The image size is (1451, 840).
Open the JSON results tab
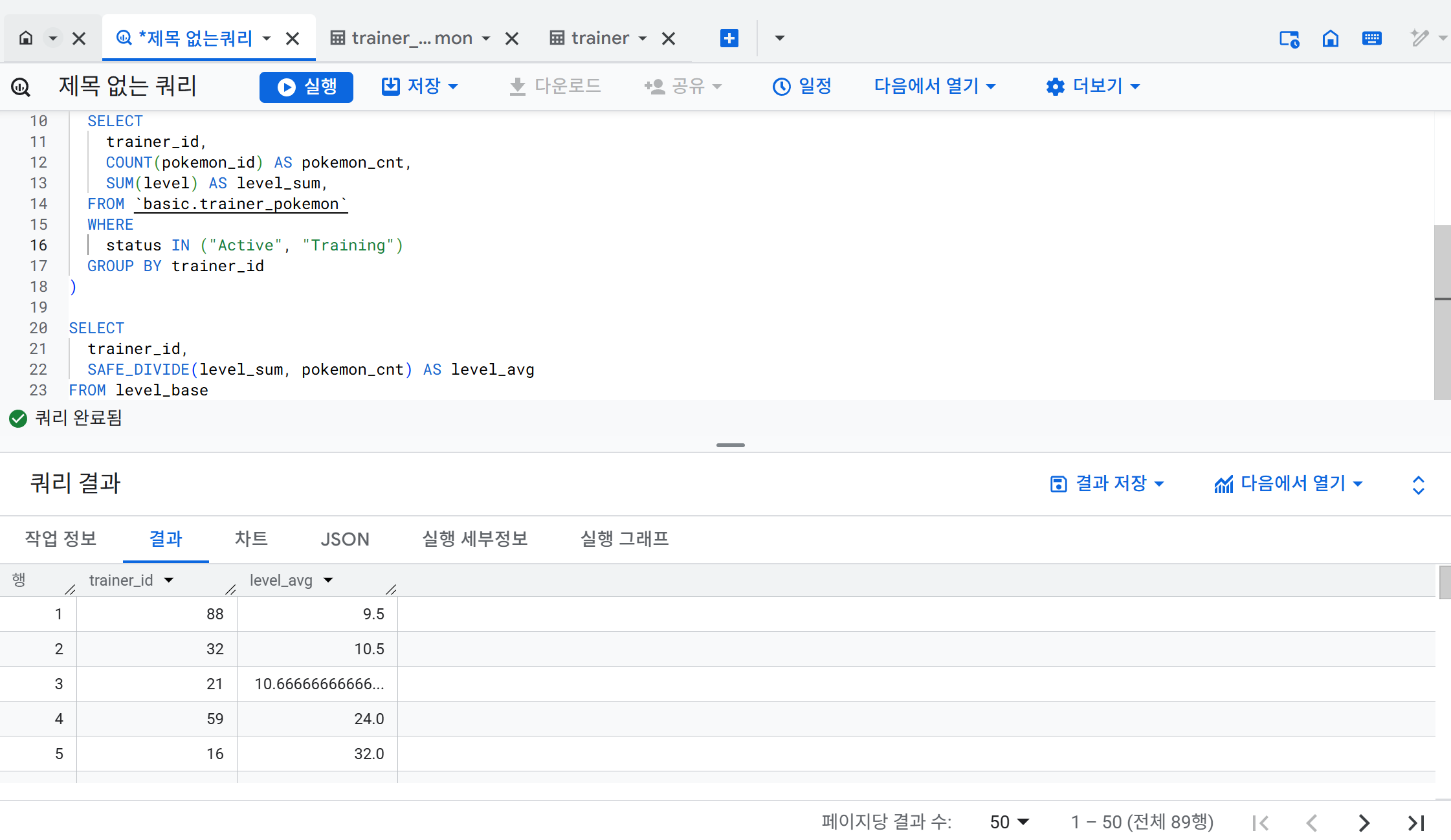pos(345,539)
